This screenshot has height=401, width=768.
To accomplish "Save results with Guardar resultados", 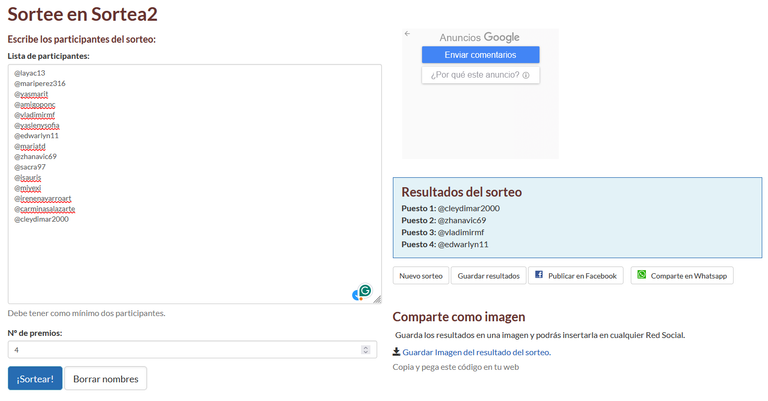I will [488, 276].
